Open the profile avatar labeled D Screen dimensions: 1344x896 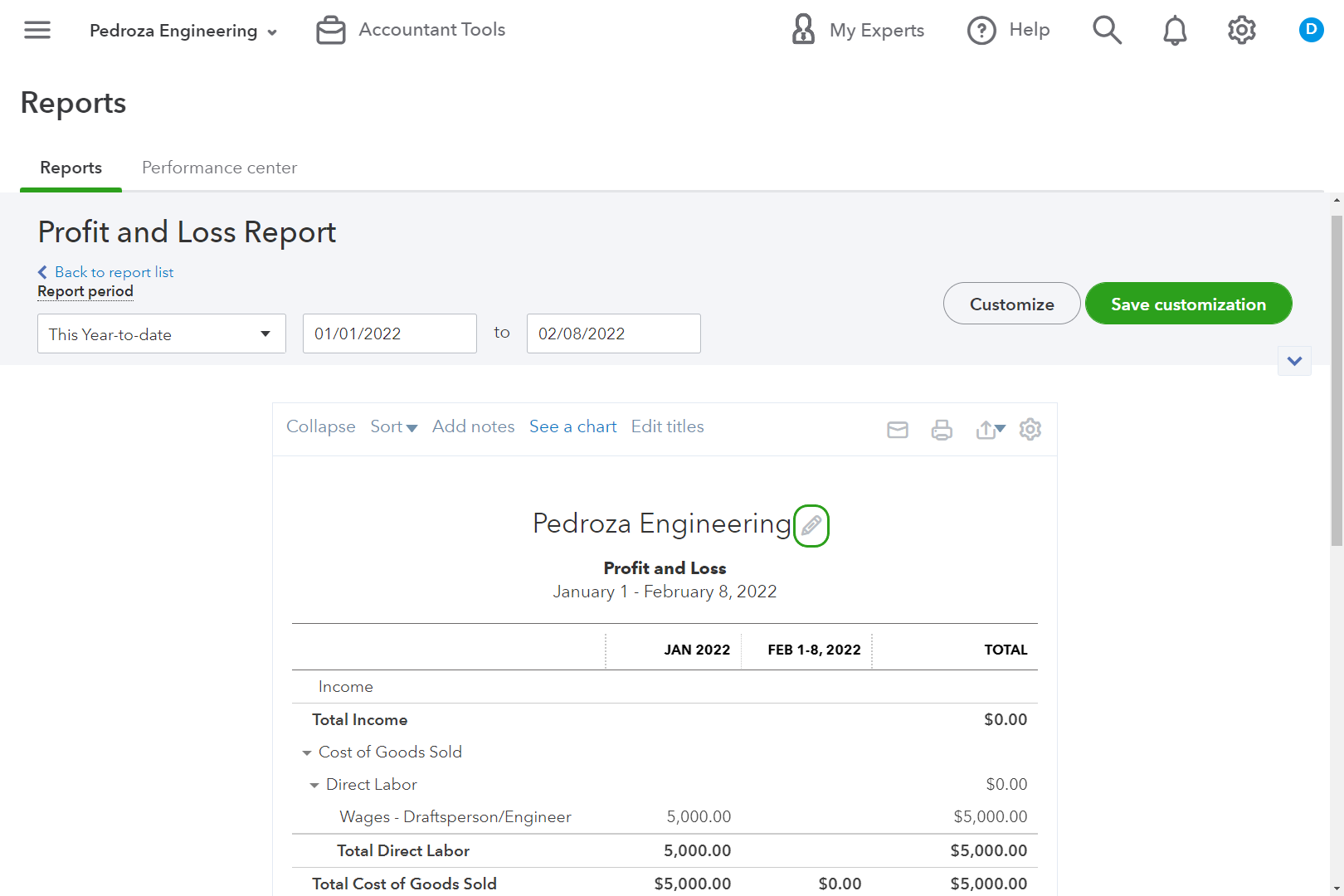pos(1311,29)
